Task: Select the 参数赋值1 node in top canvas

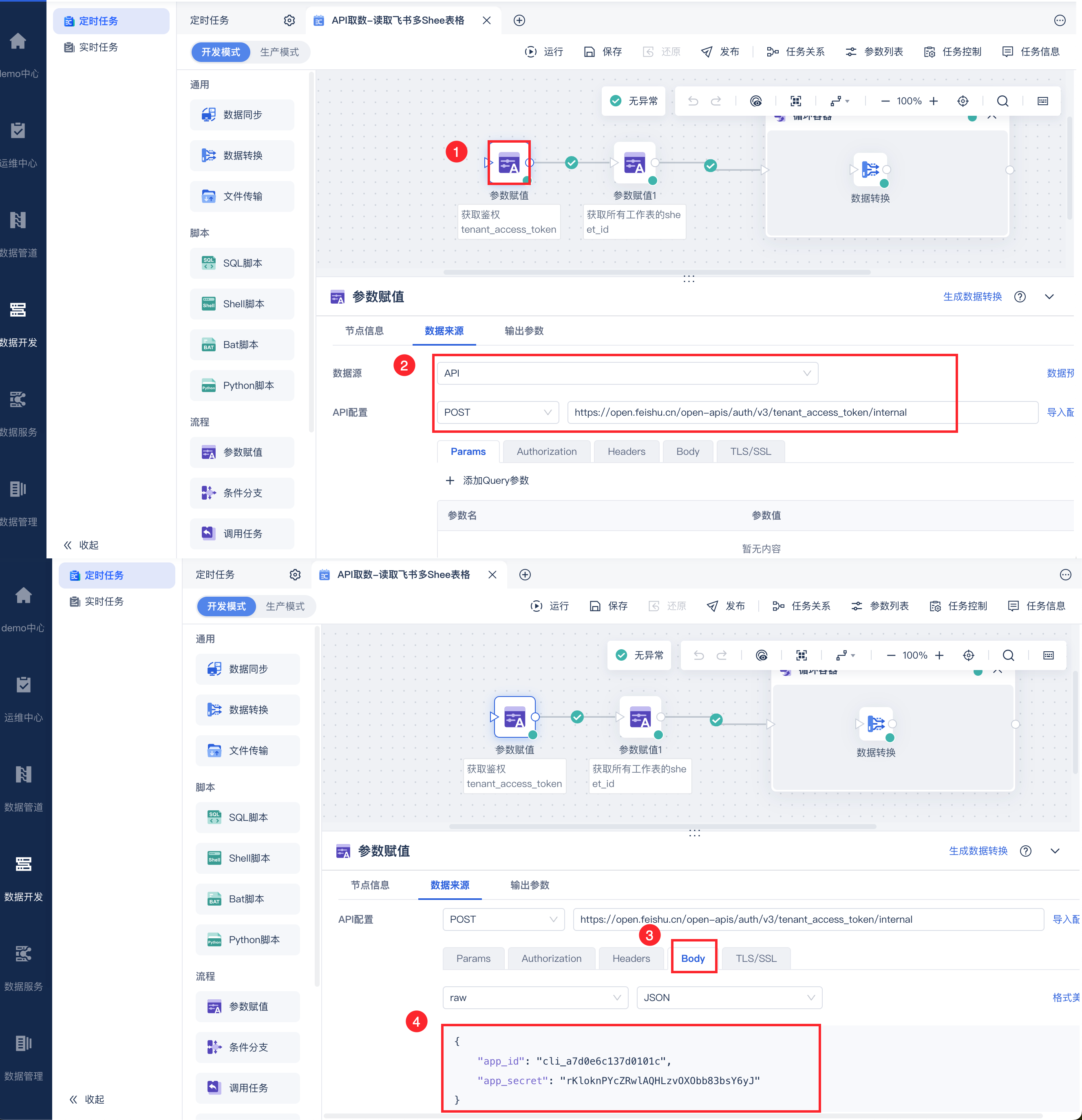Action: (634, 163)
